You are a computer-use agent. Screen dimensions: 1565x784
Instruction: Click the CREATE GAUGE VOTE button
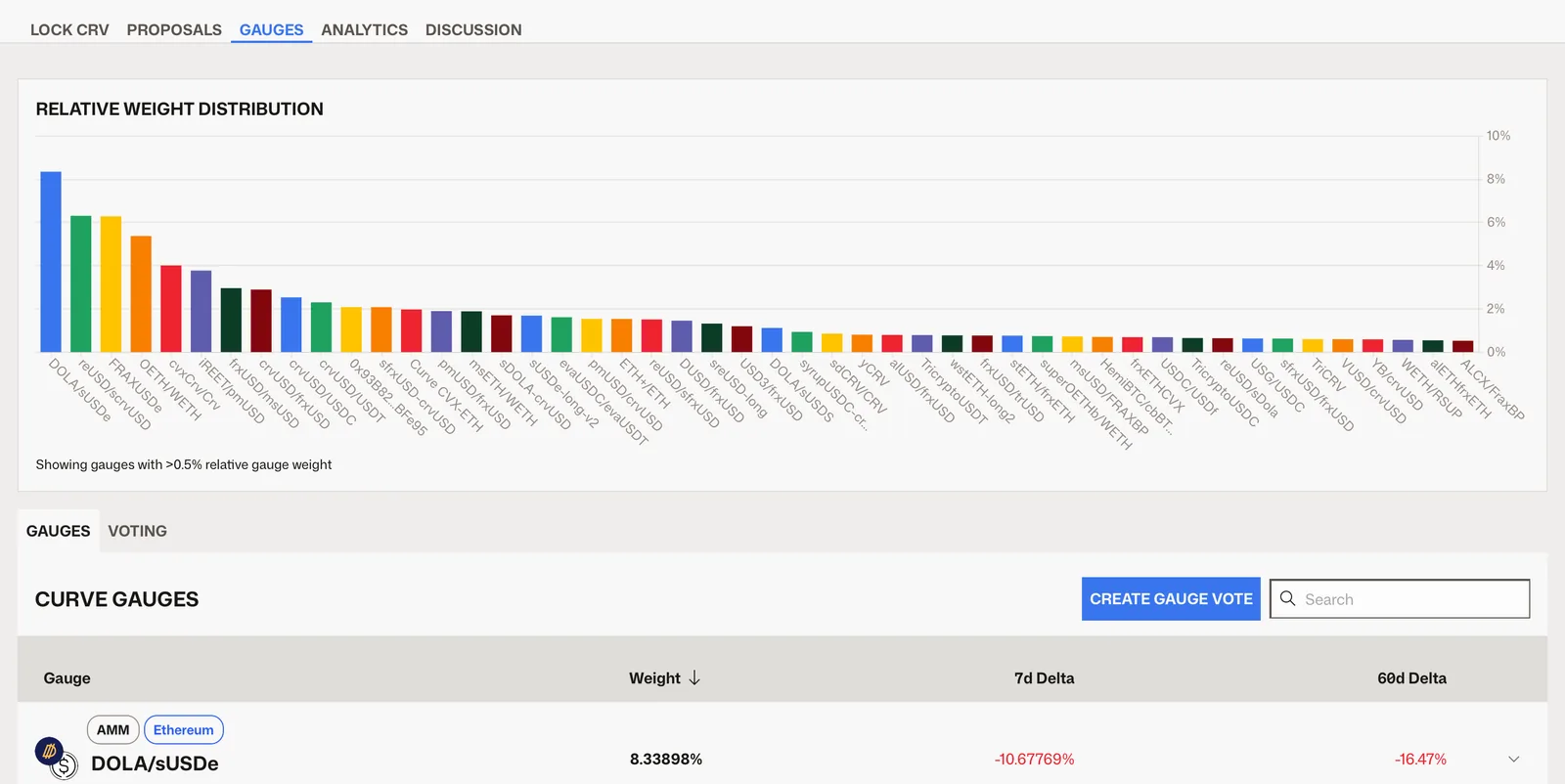(1171, 599)
